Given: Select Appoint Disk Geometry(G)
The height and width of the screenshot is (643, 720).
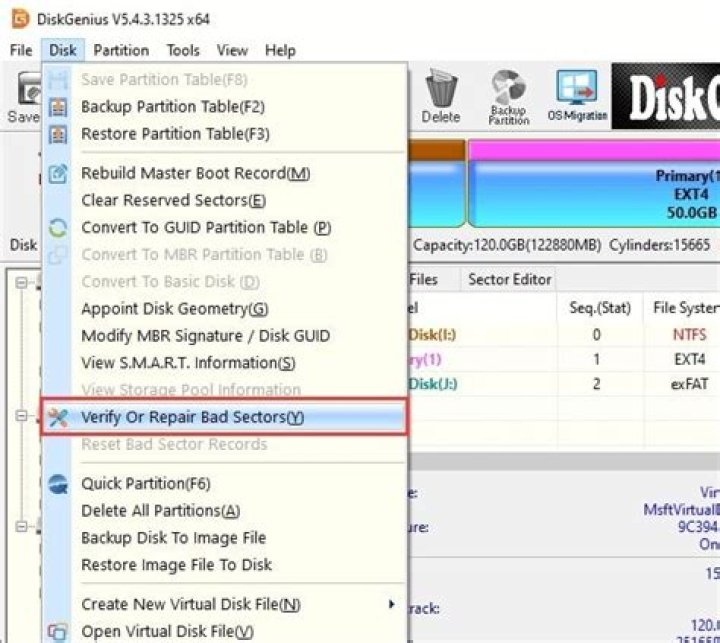Looking at the screenshot, I should (225, 309).
